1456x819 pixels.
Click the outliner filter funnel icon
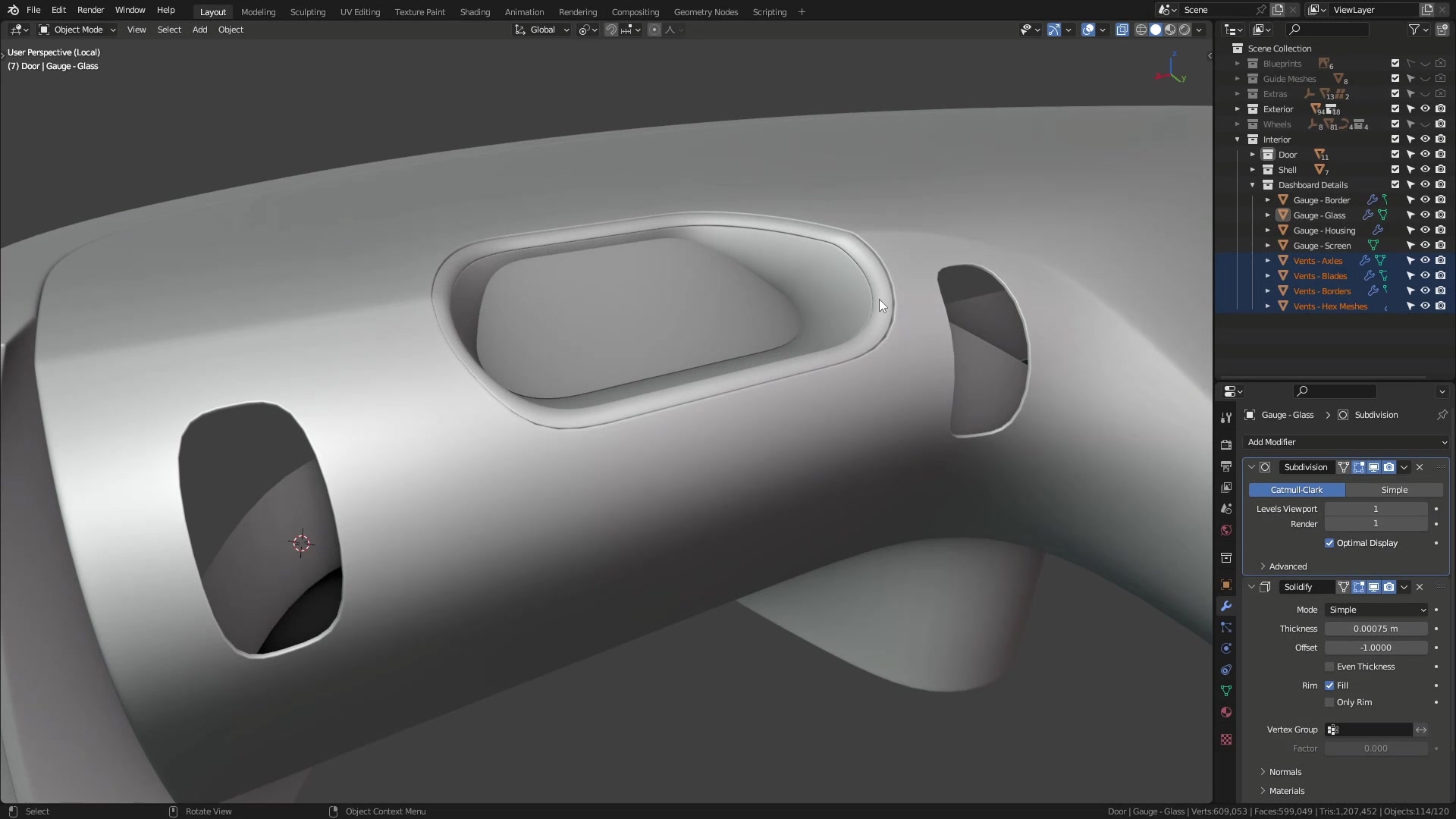pyautogui.click(x=1414, y=30)
